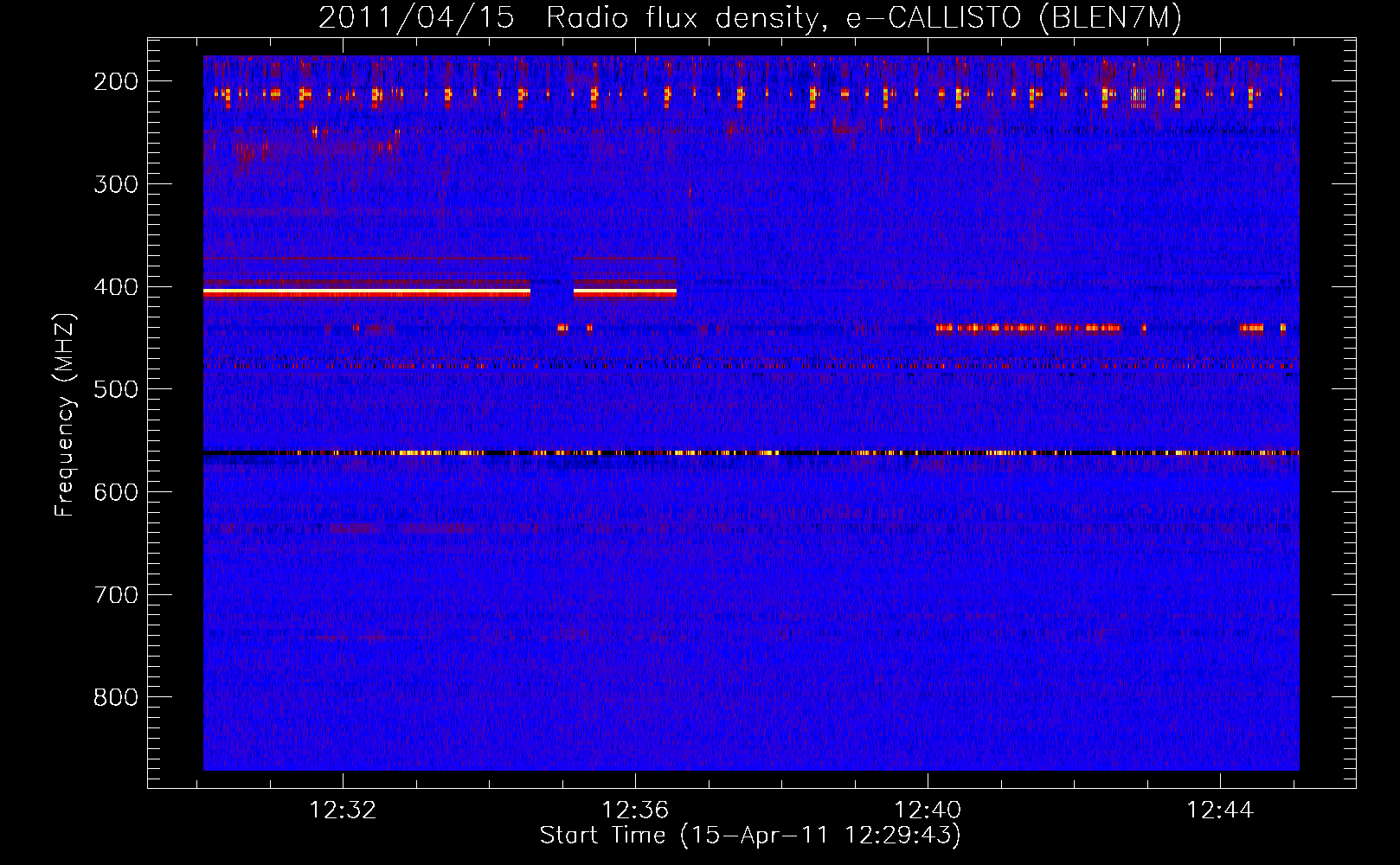1400x865 pixels.
Task: Click the 700 frequency tick label
Action: [x=116, y=595]
